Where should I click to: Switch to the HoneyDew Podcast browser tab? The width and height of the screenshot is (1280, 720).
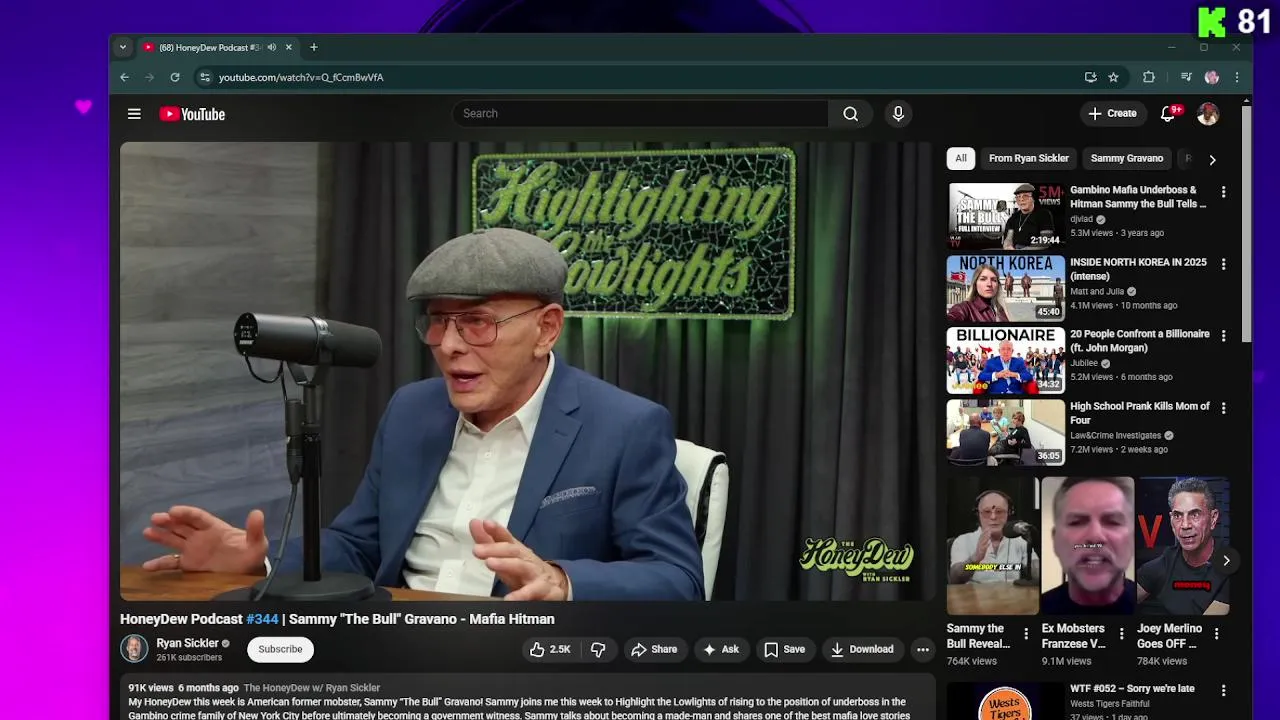[209, 47]
